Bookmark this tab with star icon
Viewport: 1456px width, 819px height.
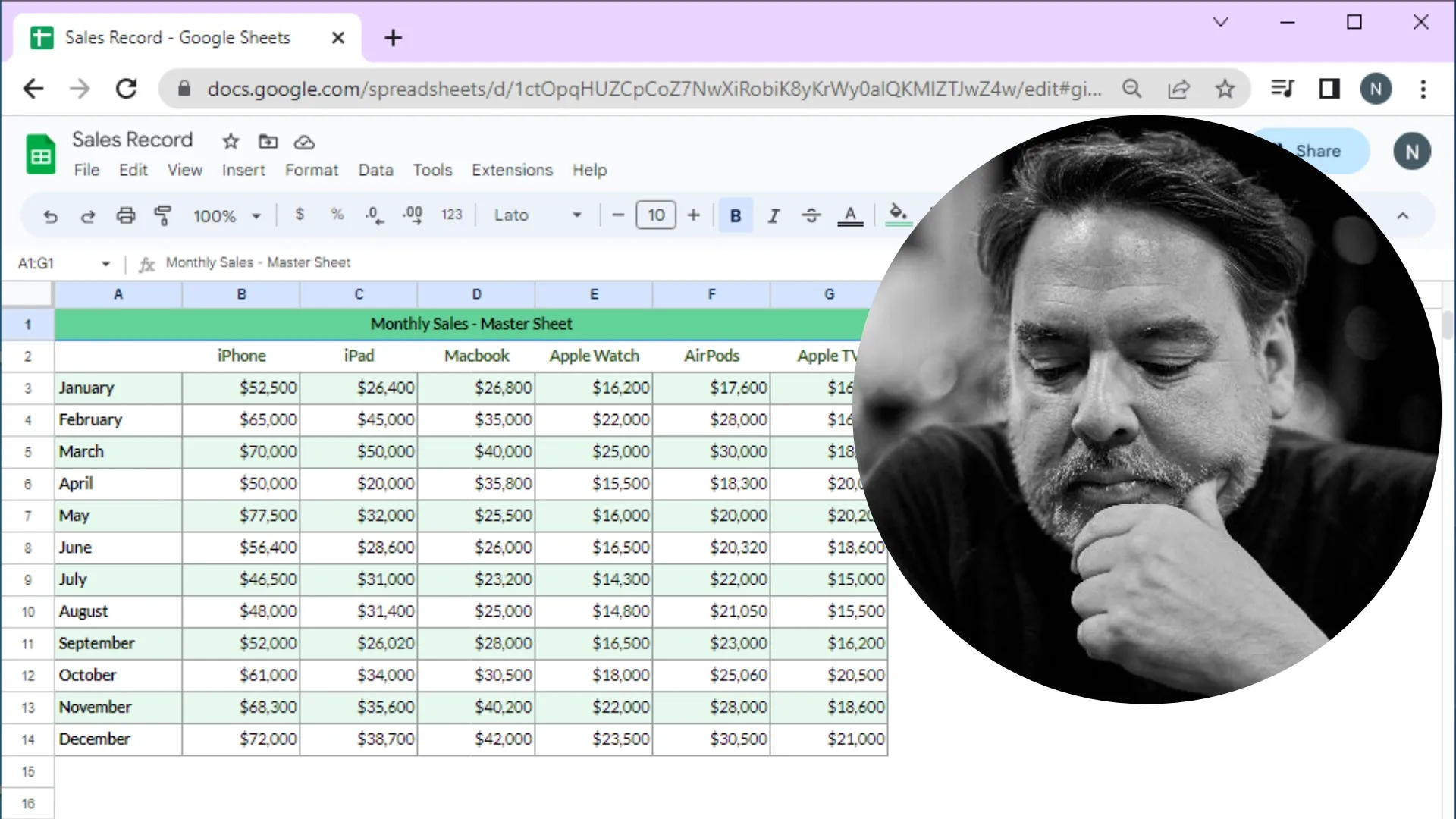pos(1225,89)
